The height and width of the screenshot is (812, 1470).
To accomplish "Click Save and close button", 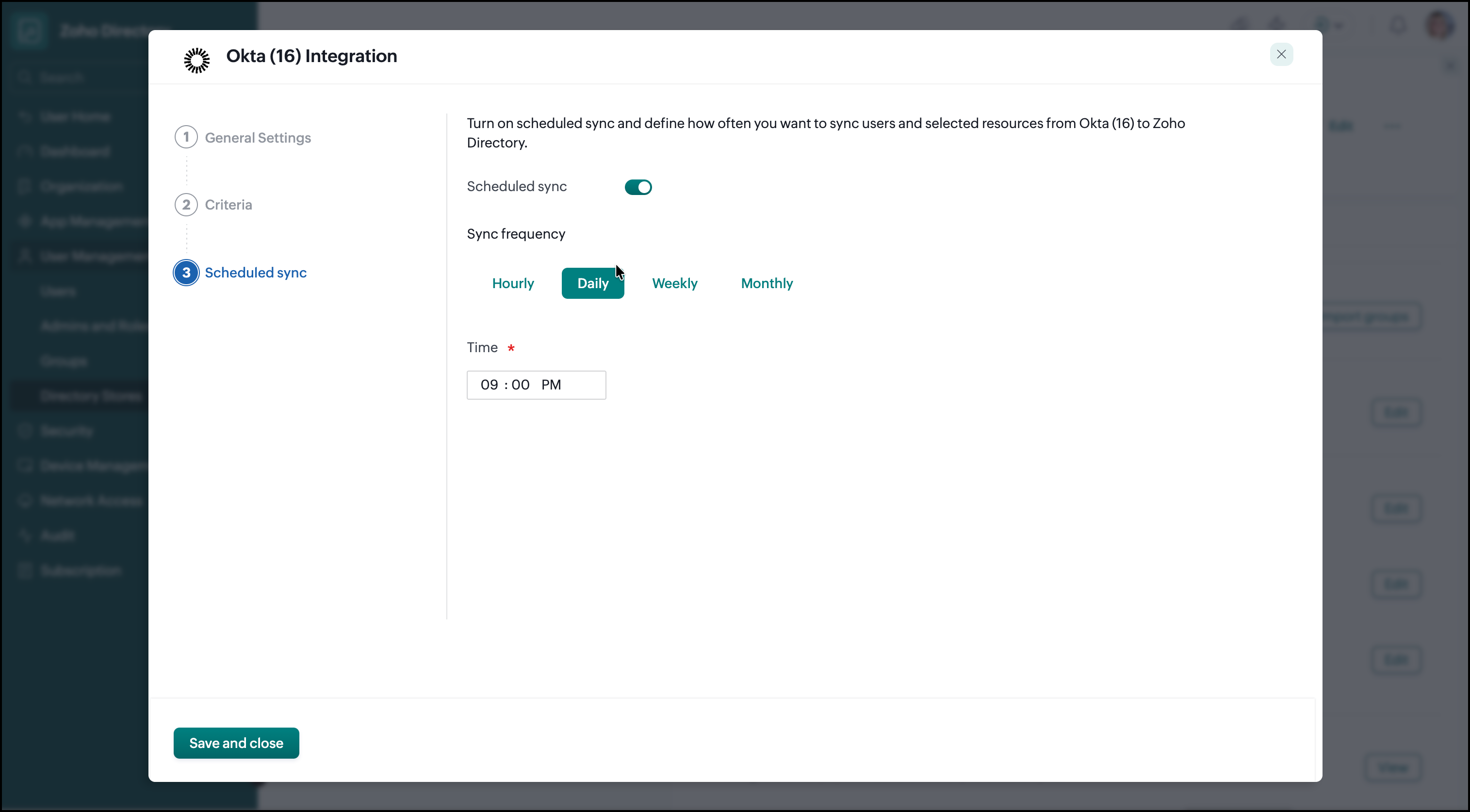I will 236,743.
